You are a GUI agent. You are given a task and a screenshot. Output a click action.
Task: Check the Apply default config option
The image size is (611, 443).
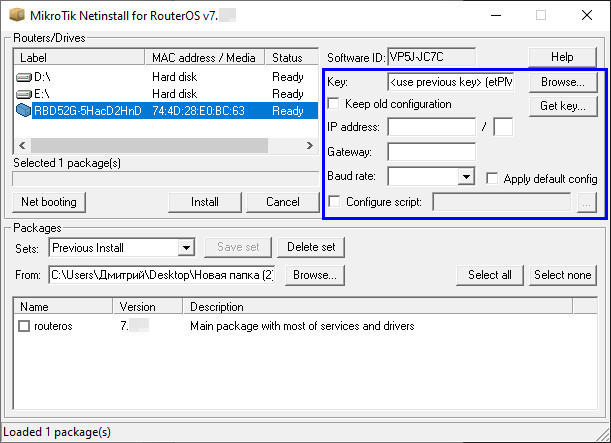pos(492,178)
